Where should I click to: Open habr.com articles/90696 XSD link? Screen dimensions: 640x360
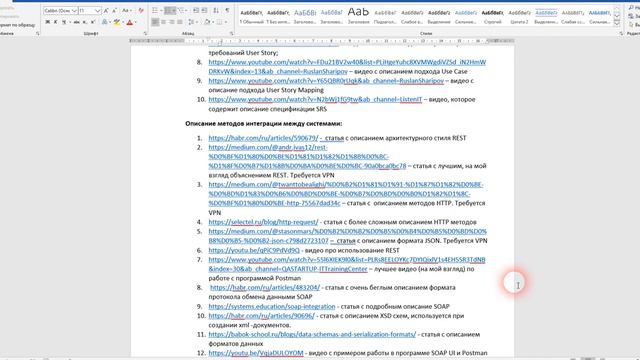[261, 316]
